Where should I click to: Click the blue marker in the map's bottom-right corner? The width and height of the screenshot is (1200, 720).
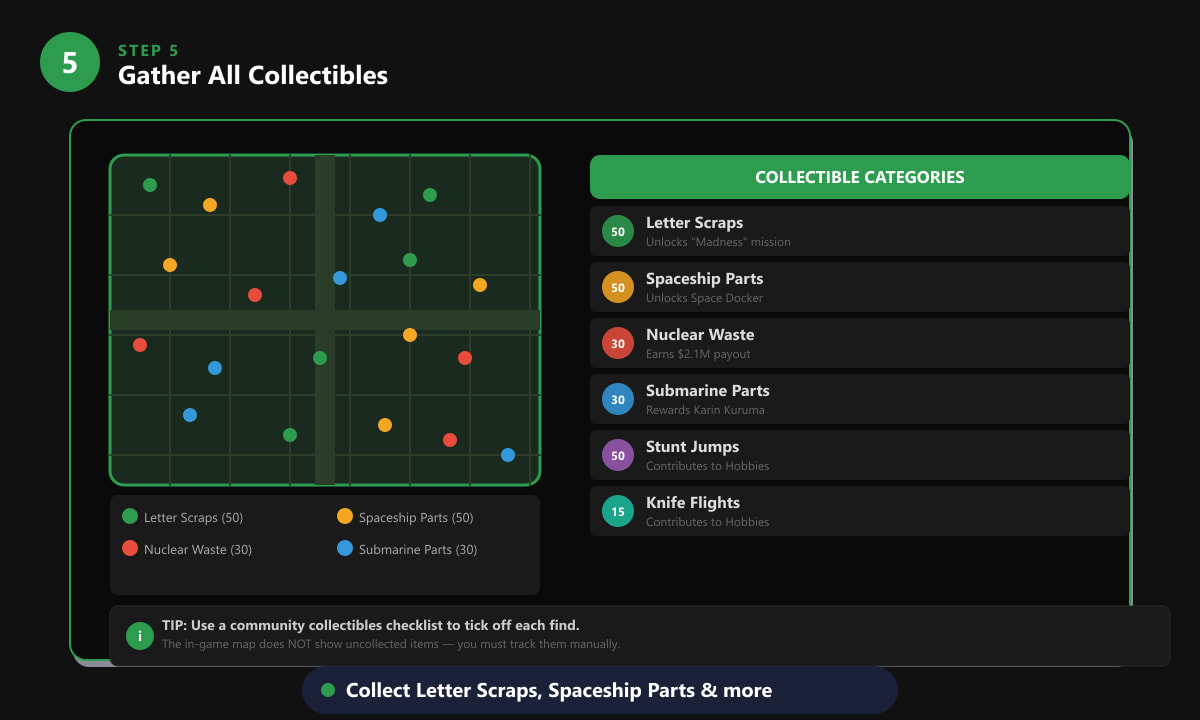tap(508, 455)
